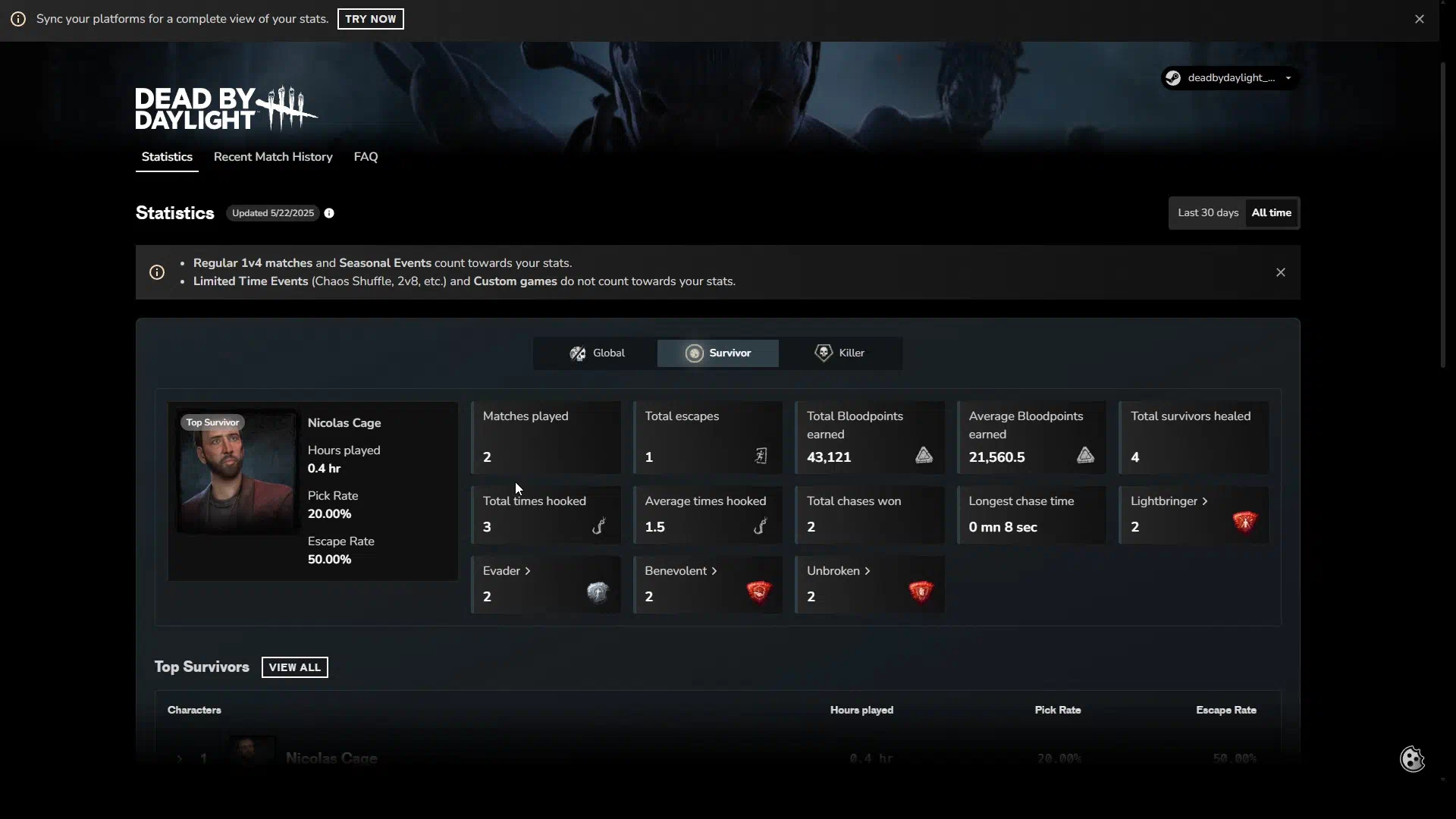Click the hook icon in Average times hooked
Screen dimensions: 1456x819
[x=761, y=526]
